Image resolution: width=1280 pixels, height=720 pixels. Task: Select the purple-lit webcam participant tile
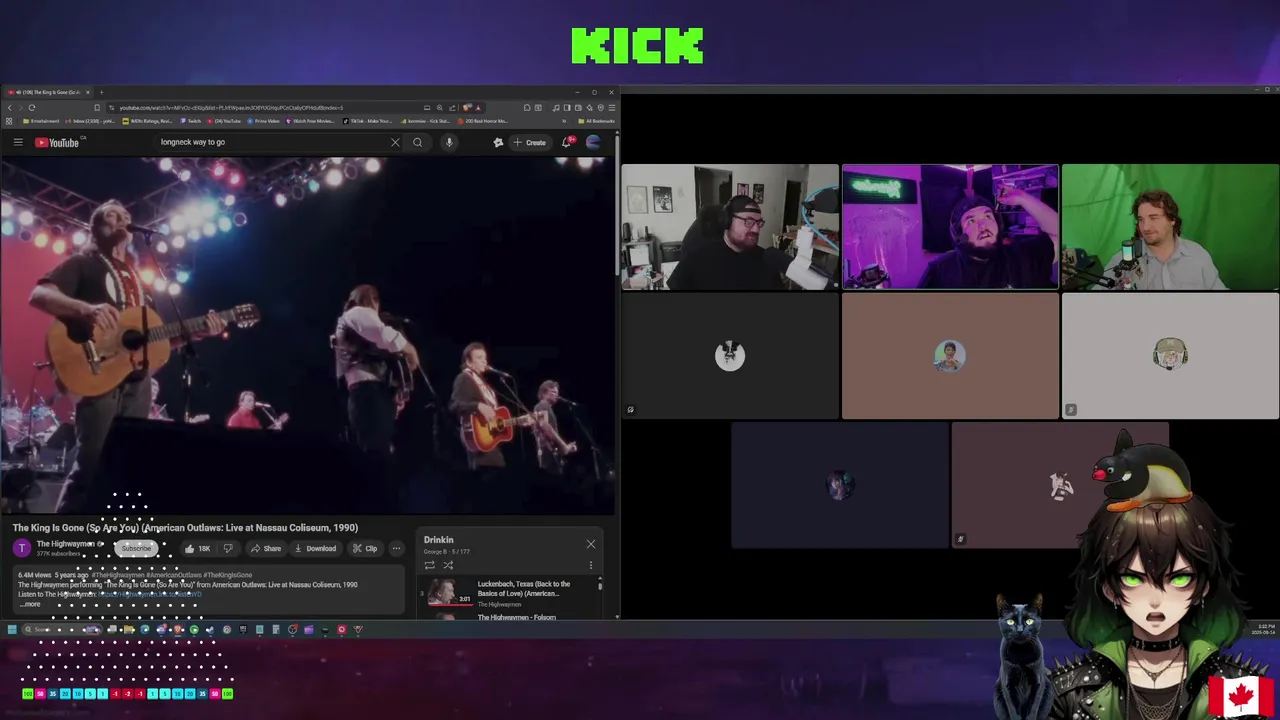(950, 227)
